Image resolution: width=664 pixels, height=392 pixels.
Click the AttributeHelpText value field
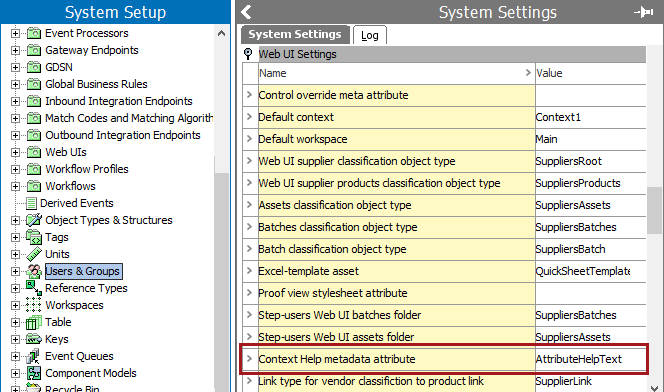tap(590, 359)
